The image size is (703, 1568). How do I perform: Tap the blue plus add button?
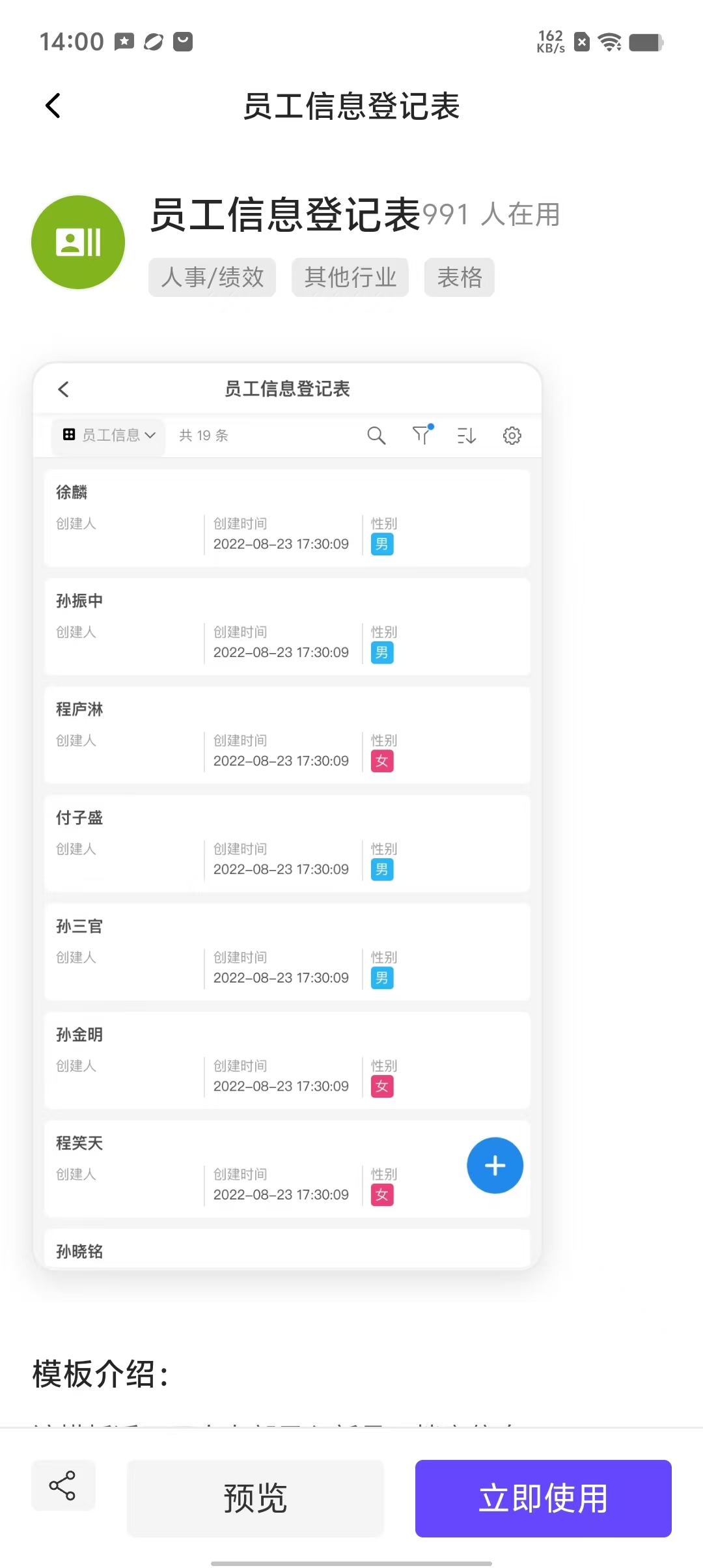pos(495,1166)
